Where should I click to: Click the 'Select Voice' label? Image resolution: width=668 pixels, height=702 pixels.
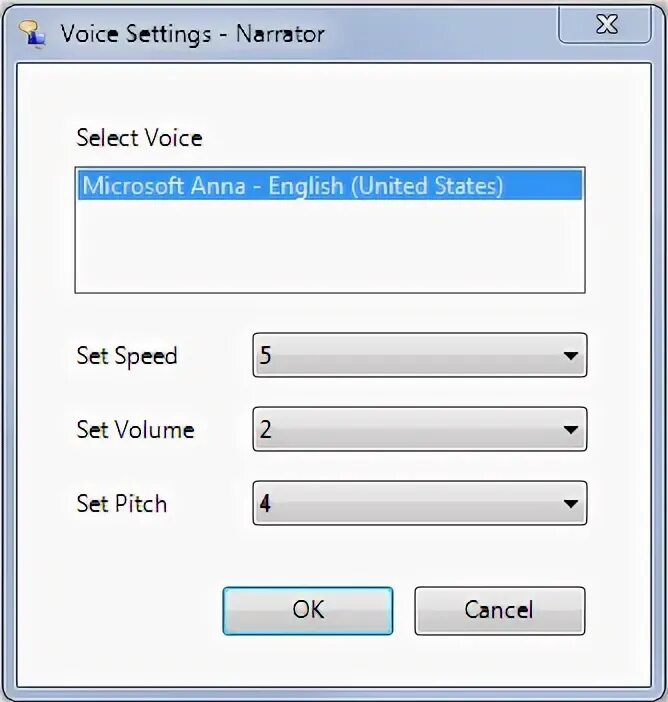click(x=139, y=137)
